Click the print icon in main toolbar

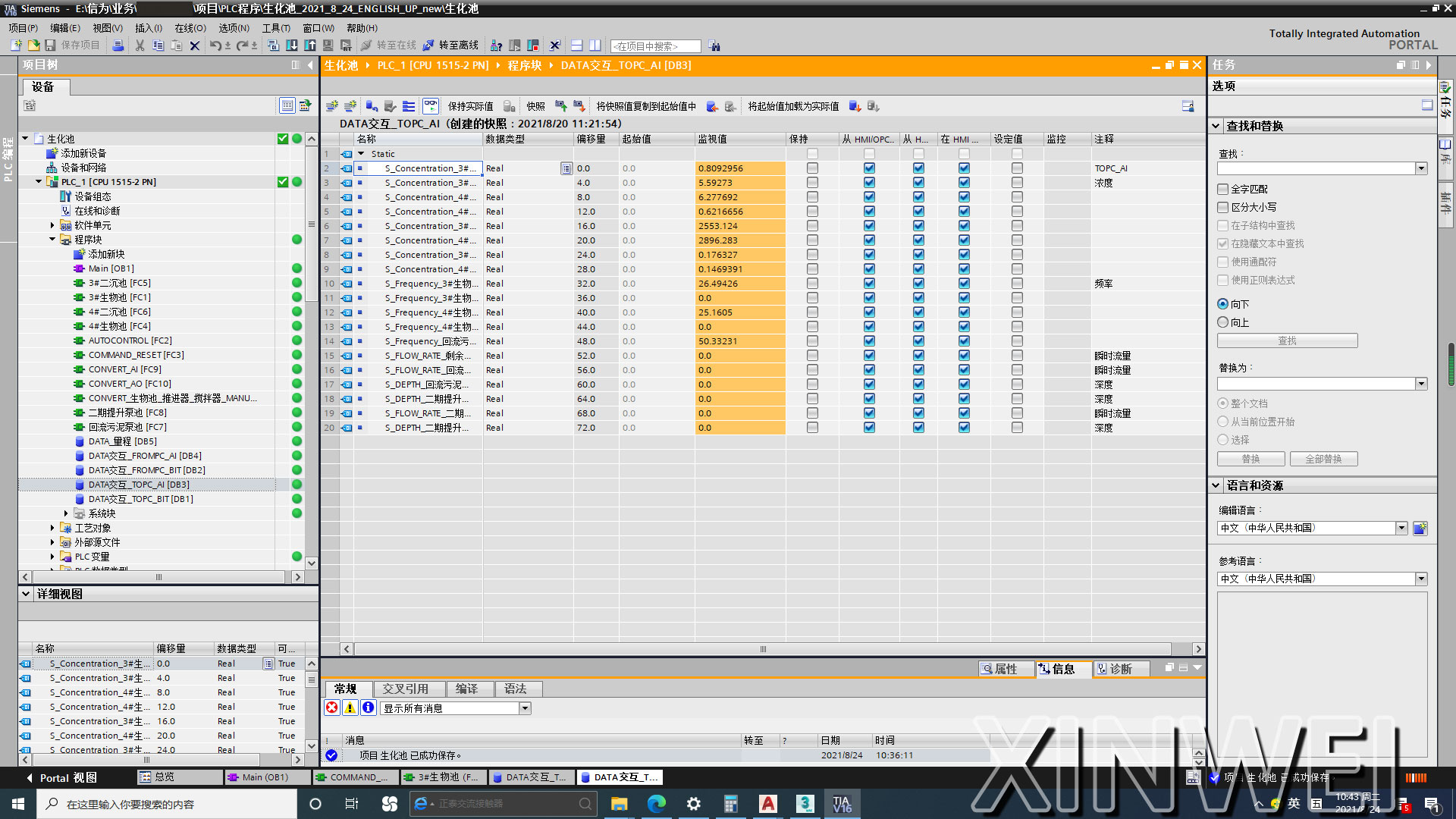coord(118,45)
